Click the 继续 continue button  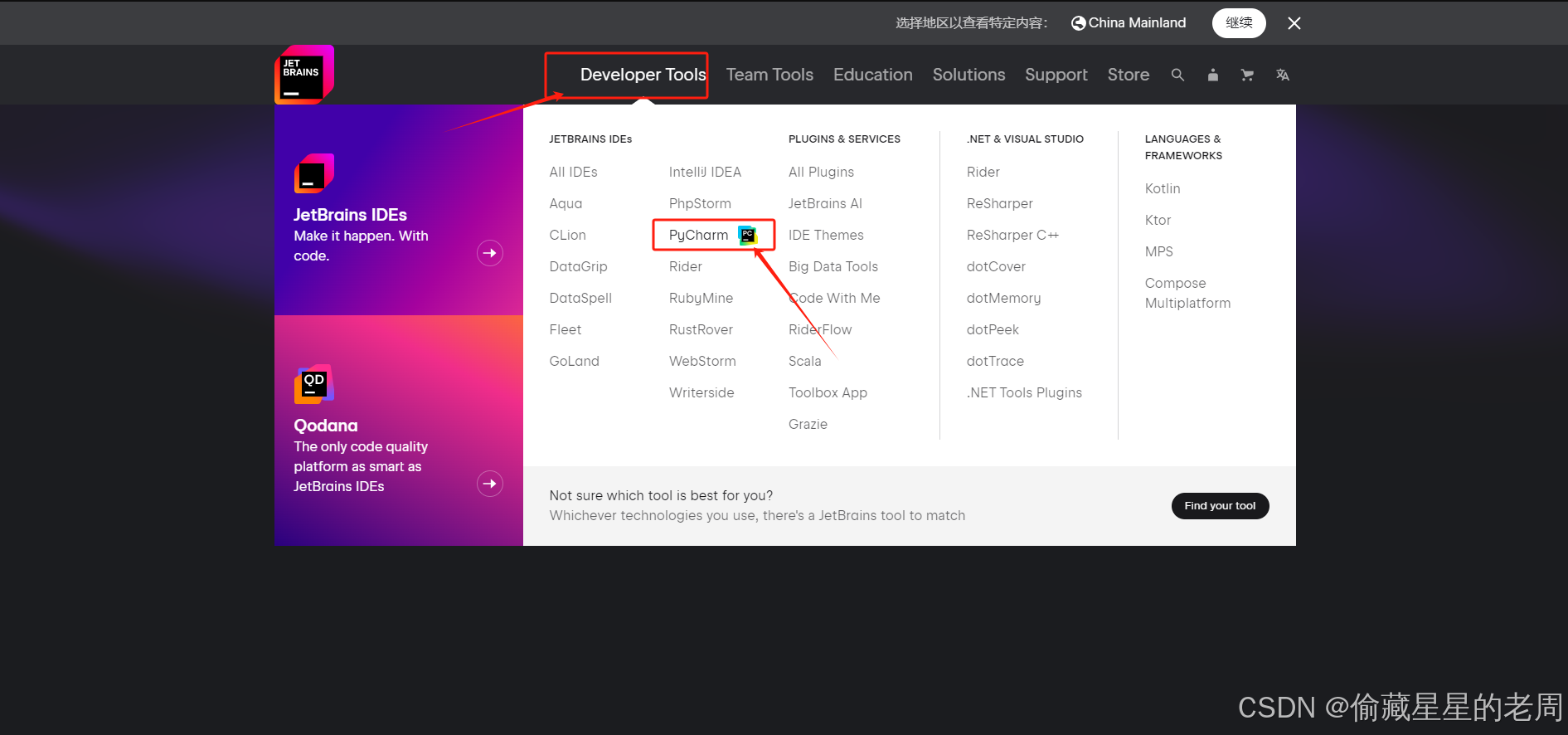(1239, 23)
